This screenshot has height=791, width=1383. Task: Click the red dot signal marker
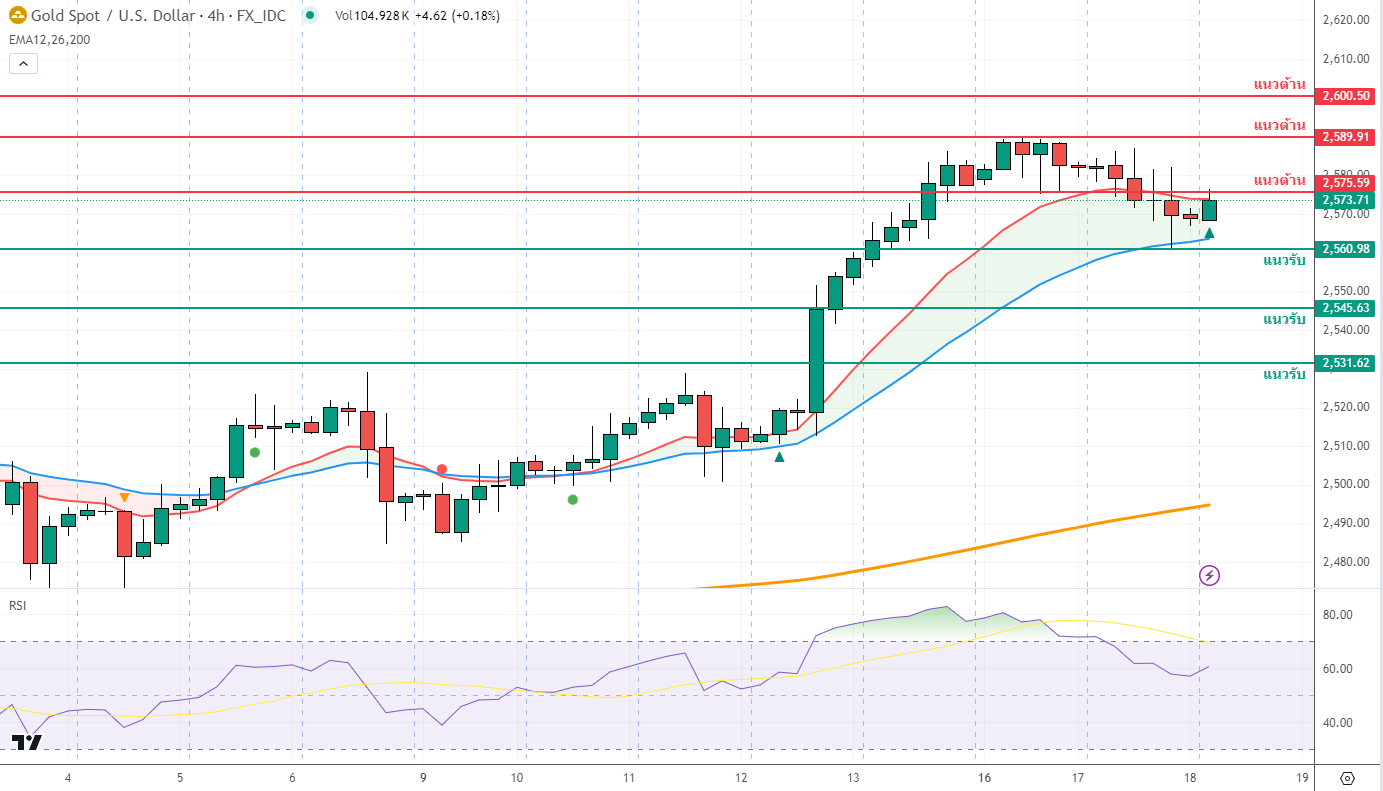coord(441,469)
